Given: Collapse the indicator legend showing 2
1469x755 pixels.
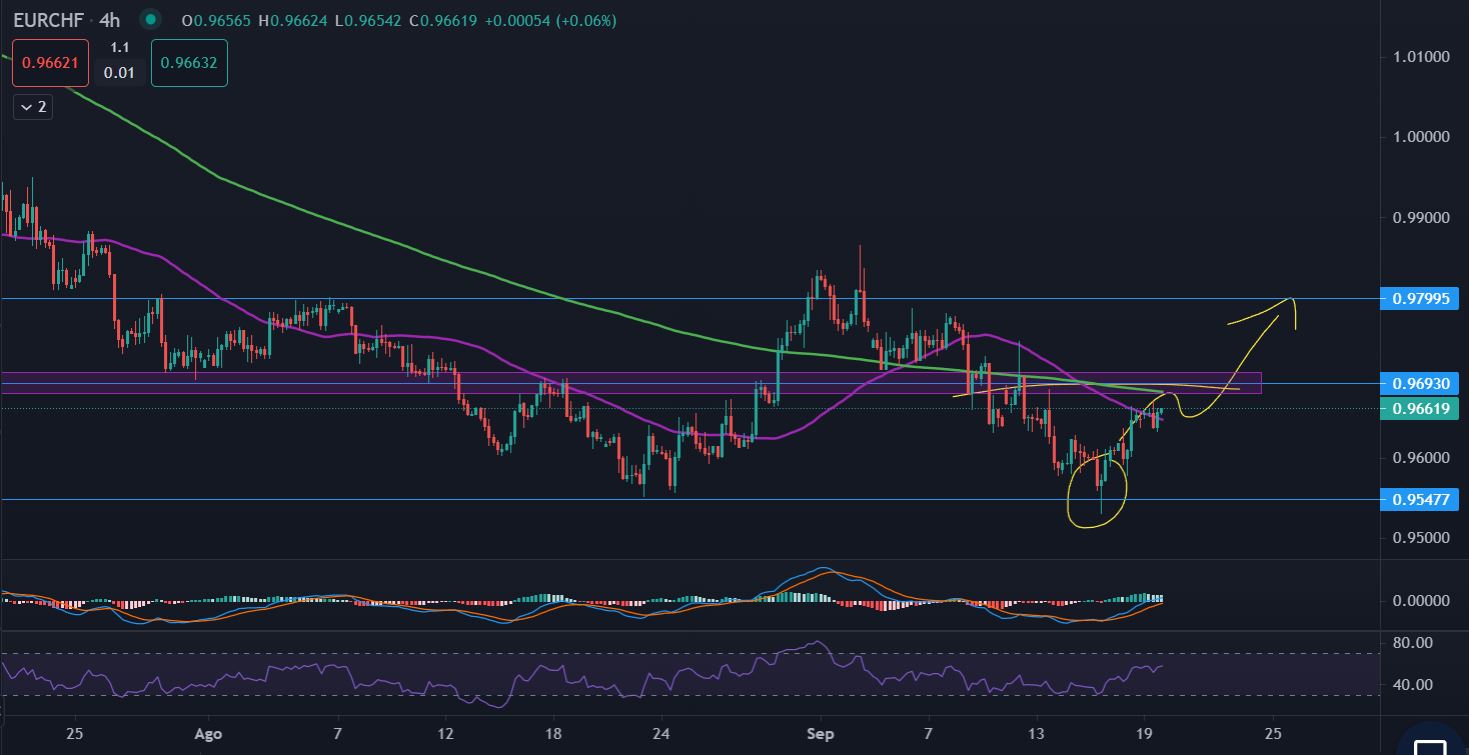Looking at the screenshot, I should (x=32, y=107).
